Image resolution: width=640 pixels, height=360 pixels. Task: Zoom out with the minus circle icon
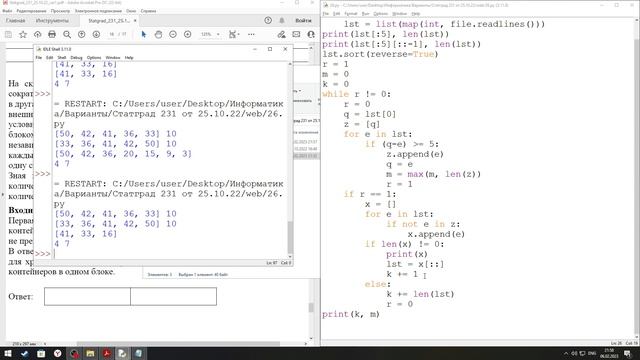(173, 34)
